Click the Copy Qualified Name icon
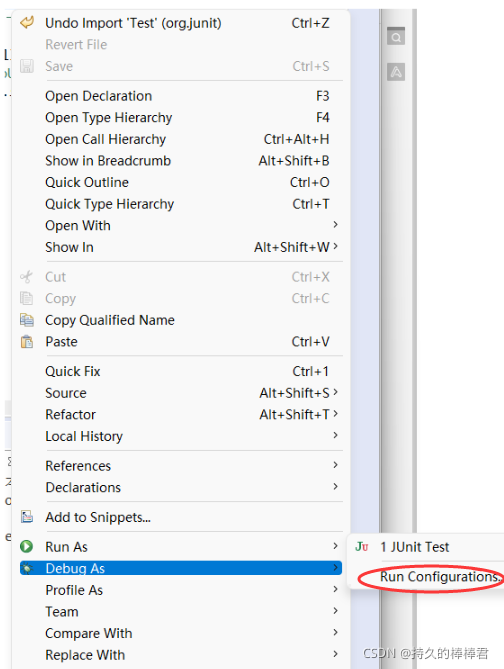 coord(27,320)
